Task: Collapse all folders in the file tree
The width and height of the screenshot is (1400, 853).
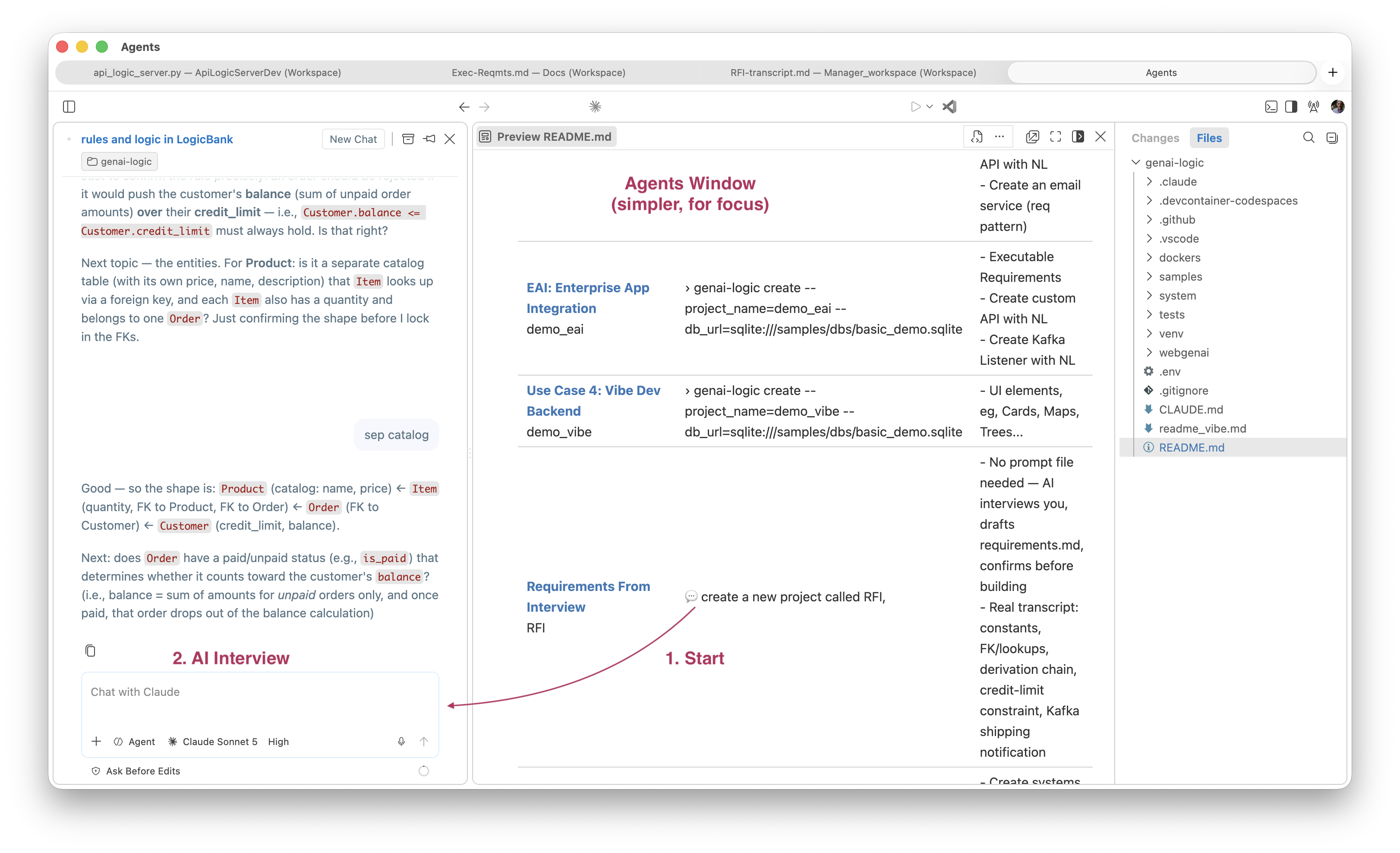Action: coord(1332,138)
